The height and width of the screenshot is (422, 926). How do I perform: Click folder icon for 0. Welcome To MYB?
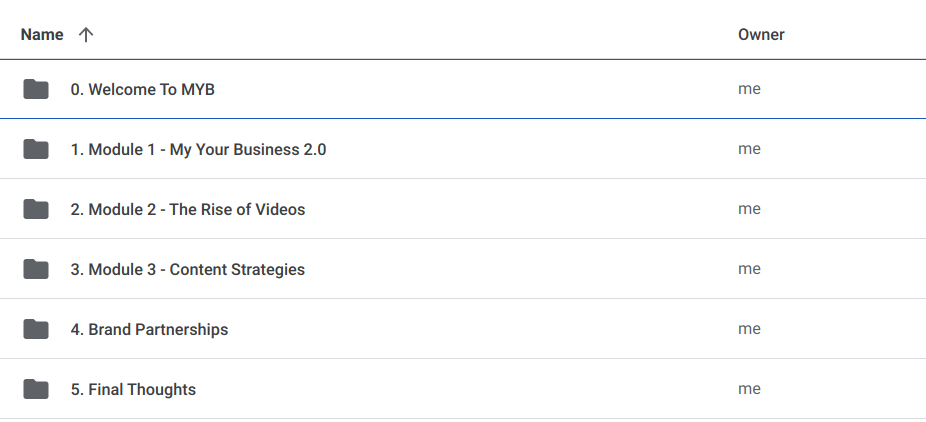(36, 90)
